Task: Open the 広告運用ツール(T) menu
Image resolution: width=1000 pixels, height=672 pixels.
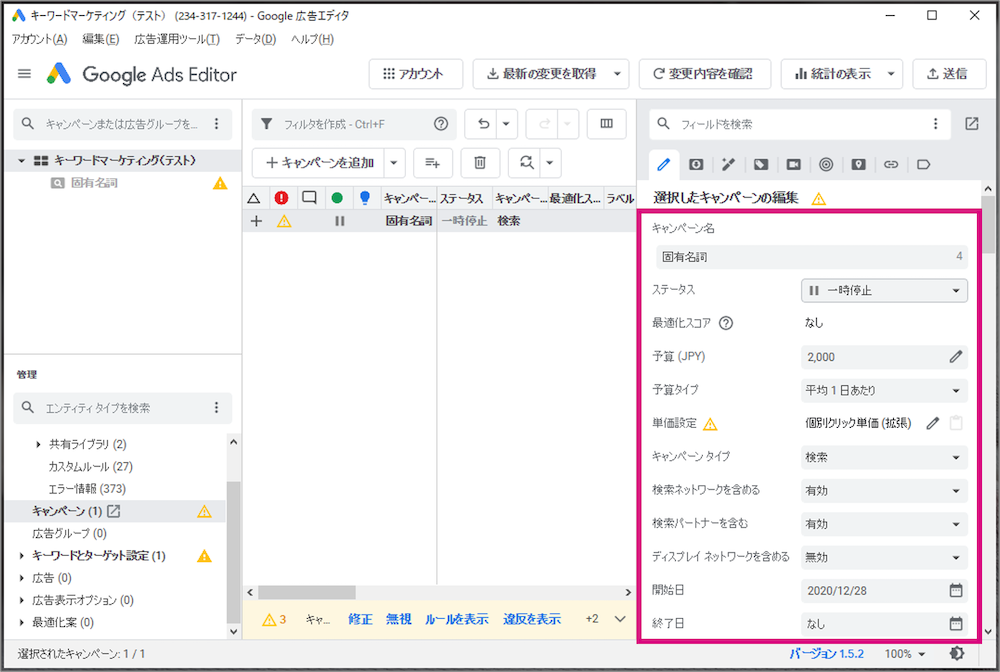Action: [x=177, y=40]
